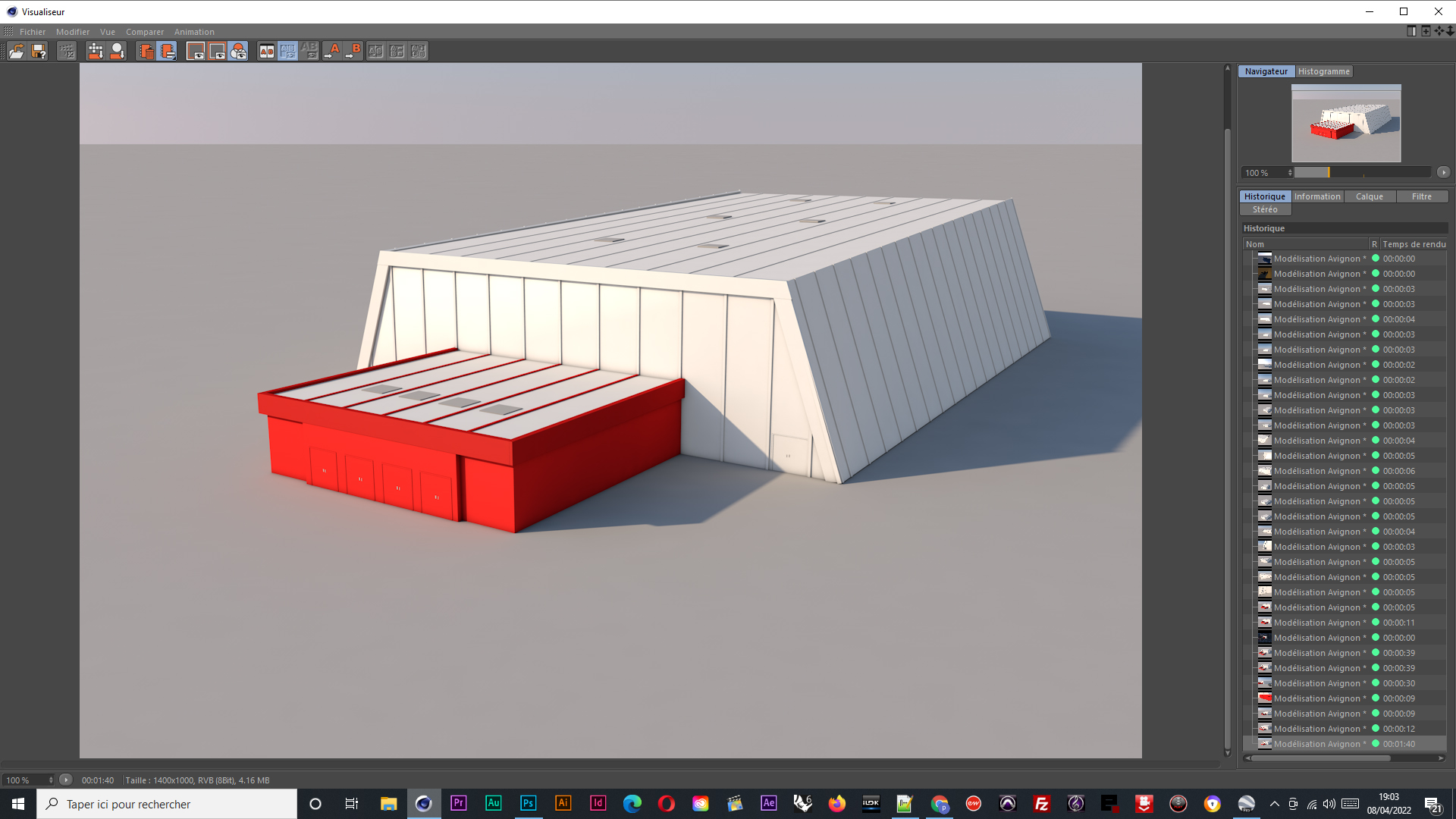Toggle the single-pass channel view icon

[x=217, y=51]
